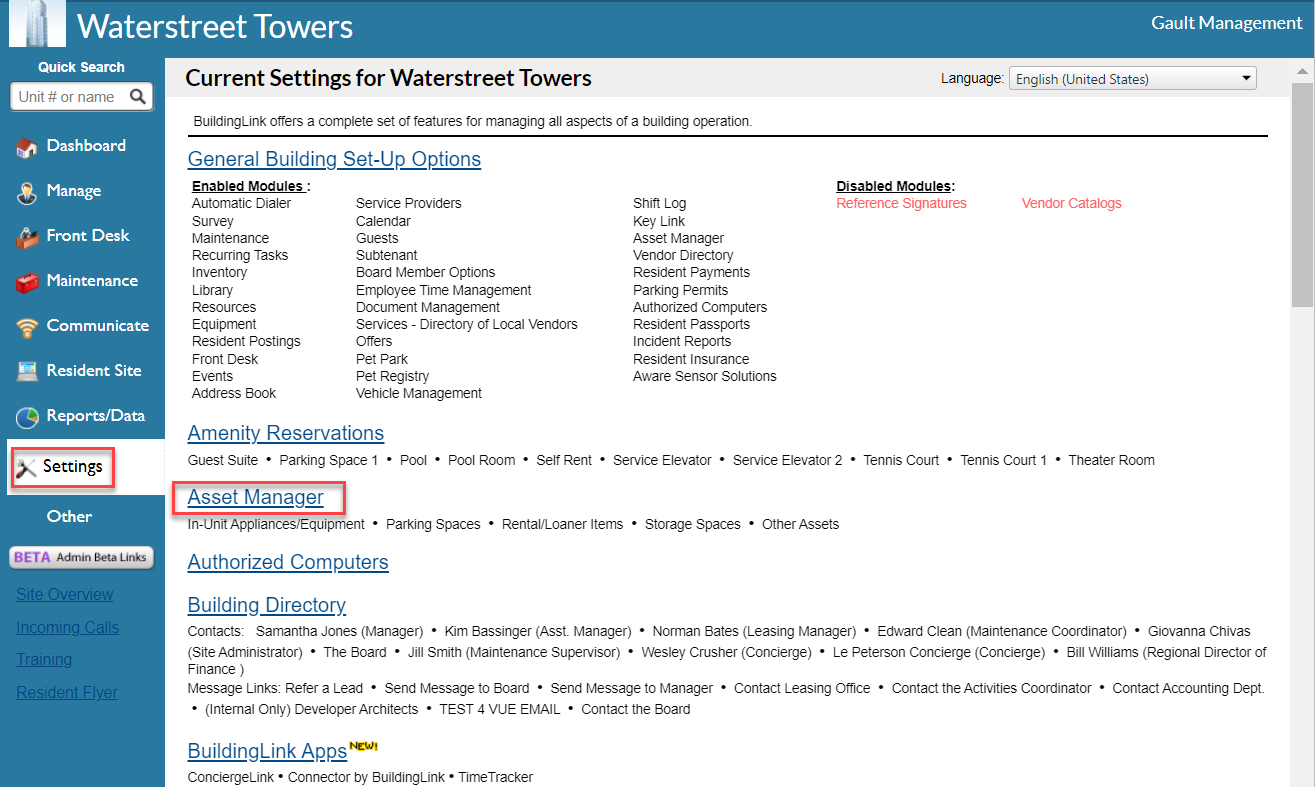Click Automatic Dialer in enabled modules

coord(242,203)
